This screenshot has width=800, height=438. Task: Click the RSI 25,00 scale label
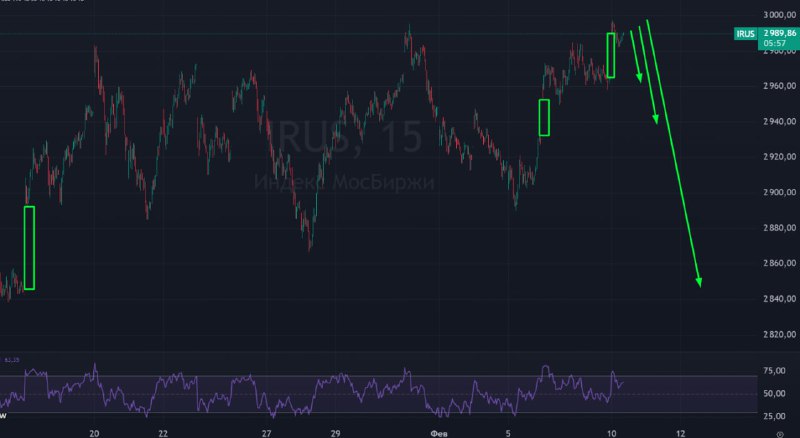click(774, 416)
